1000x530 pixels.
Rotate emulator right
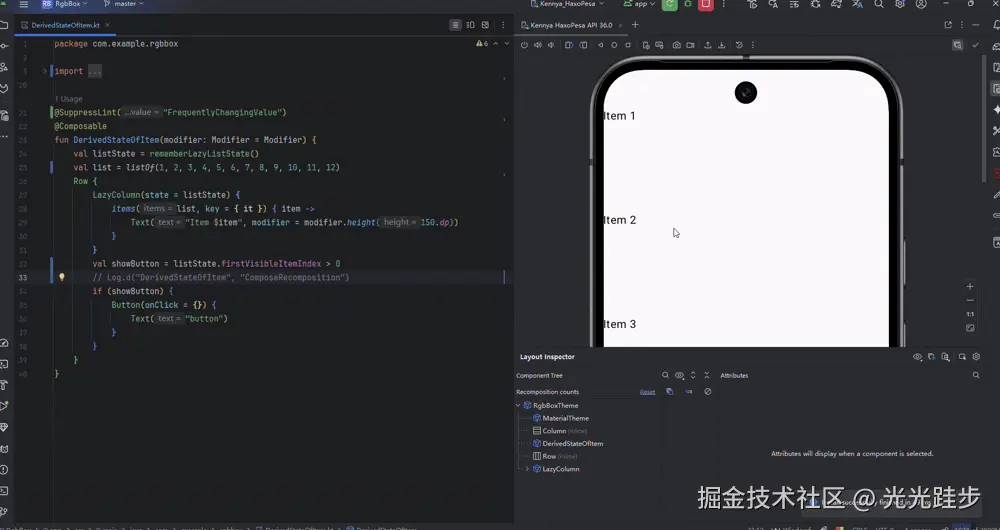coord(583,45)
